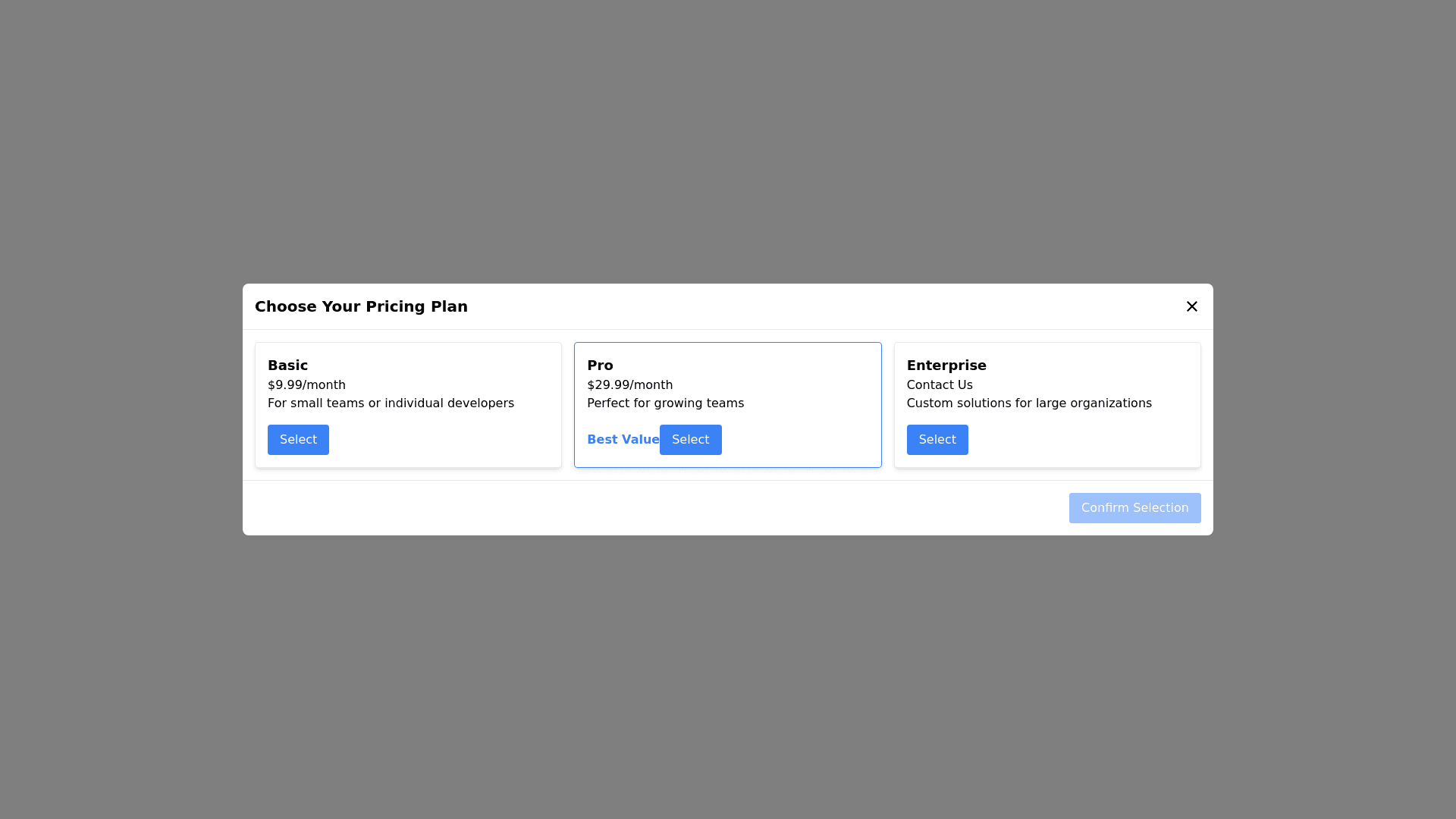Click the Pro plan heading
Screen dimensions: 1456x819
pyautogui.click(x=600, y=366)
